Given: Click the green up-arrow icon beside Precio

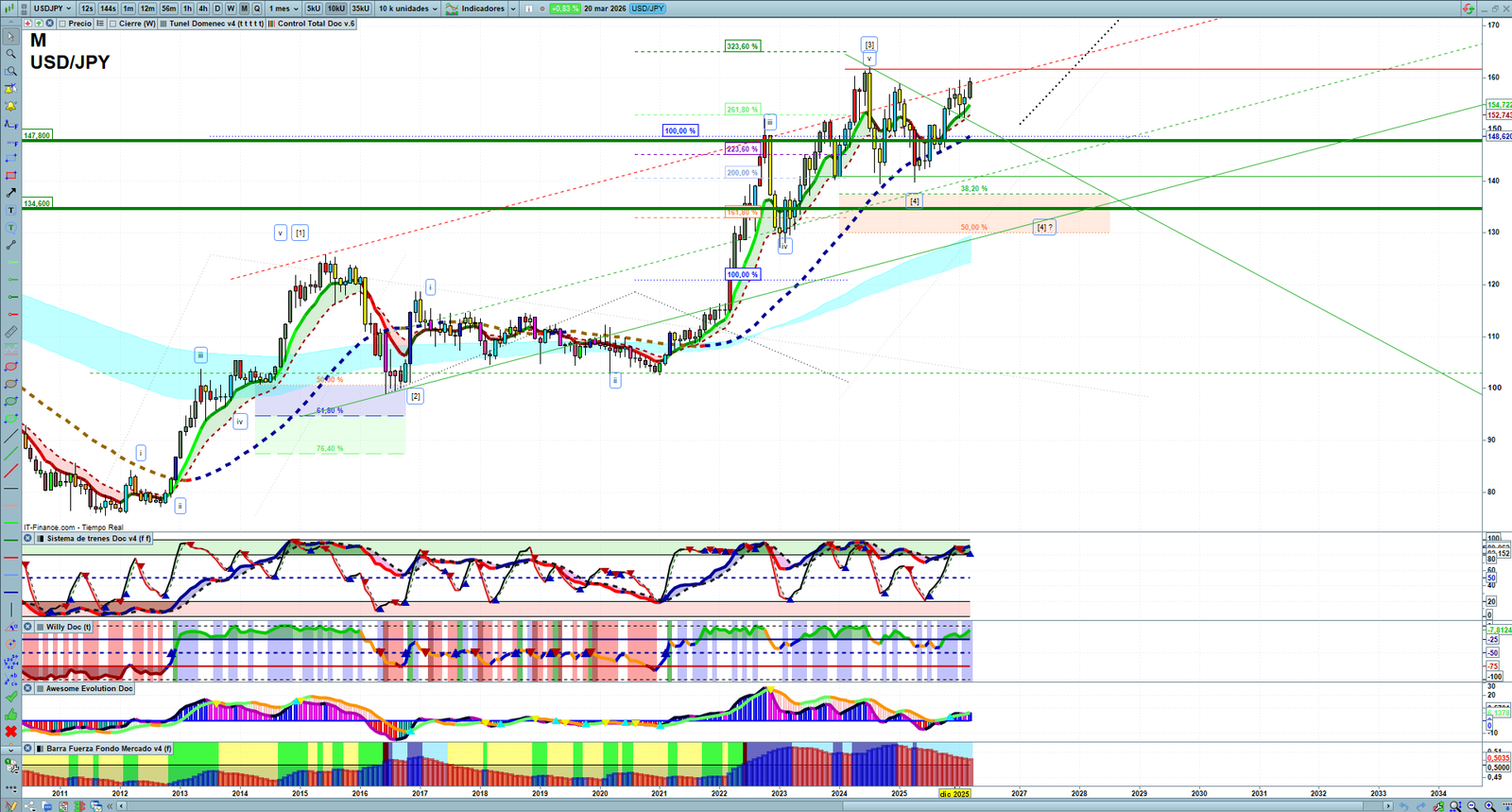Looking at the screenshot, I should point(38,24).
